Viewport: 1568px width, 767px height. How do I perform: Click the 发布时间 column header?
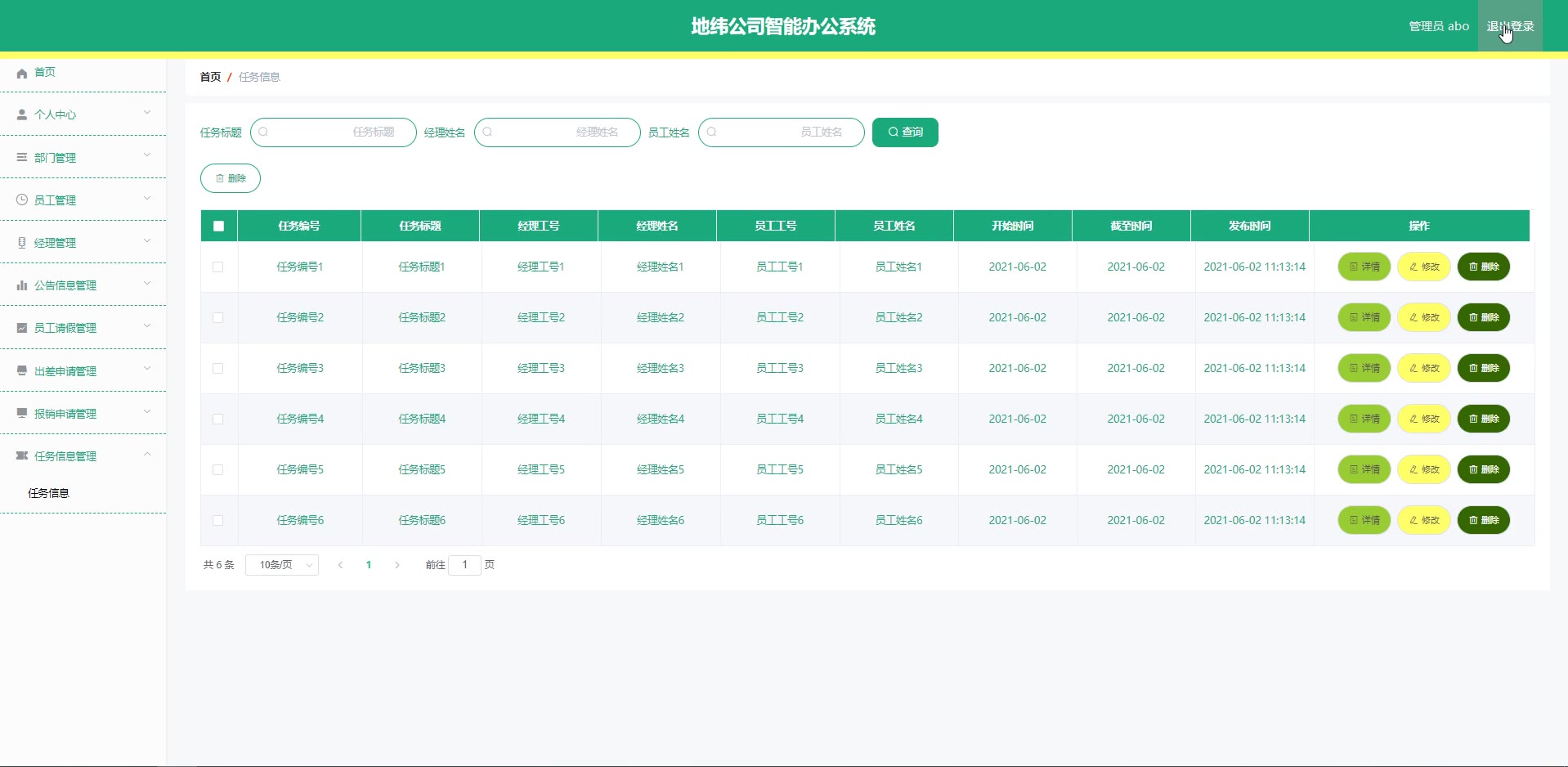(x=1249, y=227)
